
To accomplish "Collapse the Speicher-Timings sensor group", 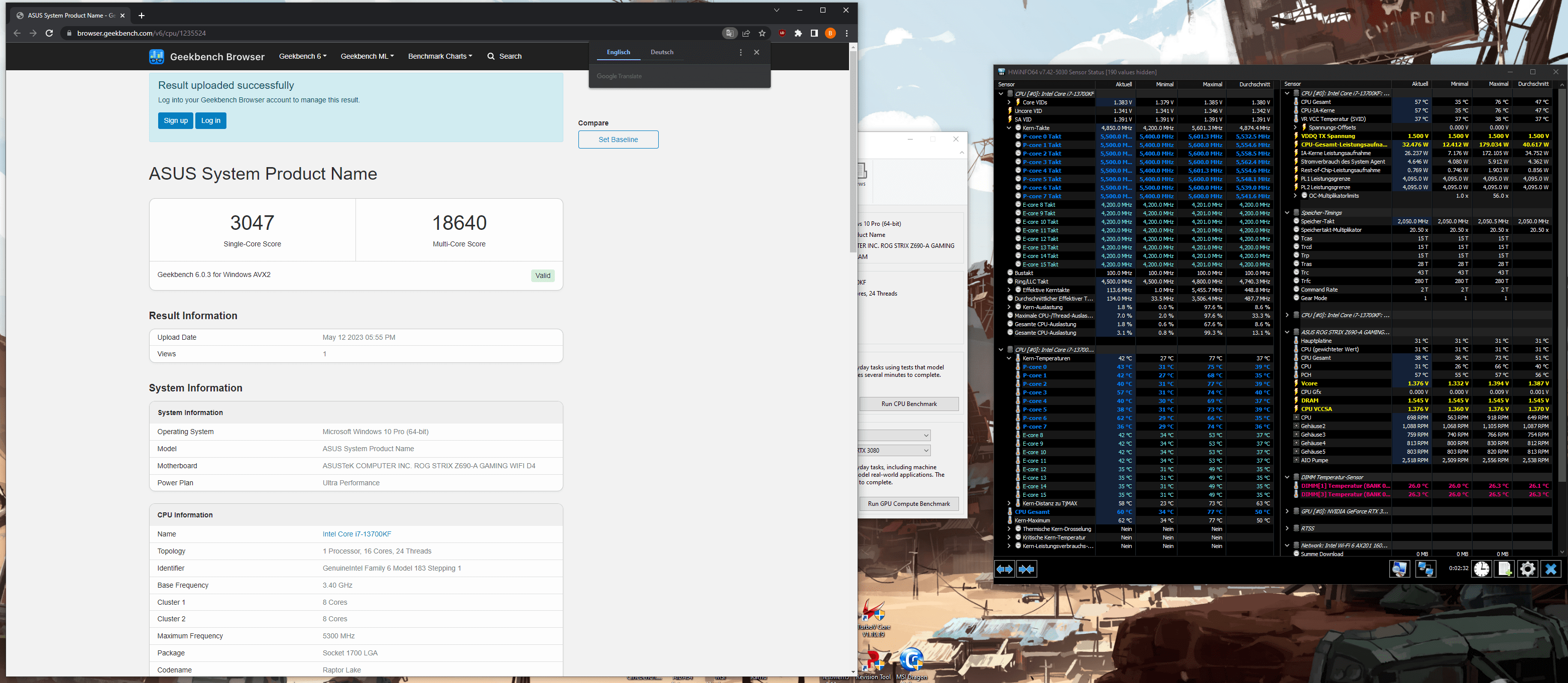I will [1287, 213].
